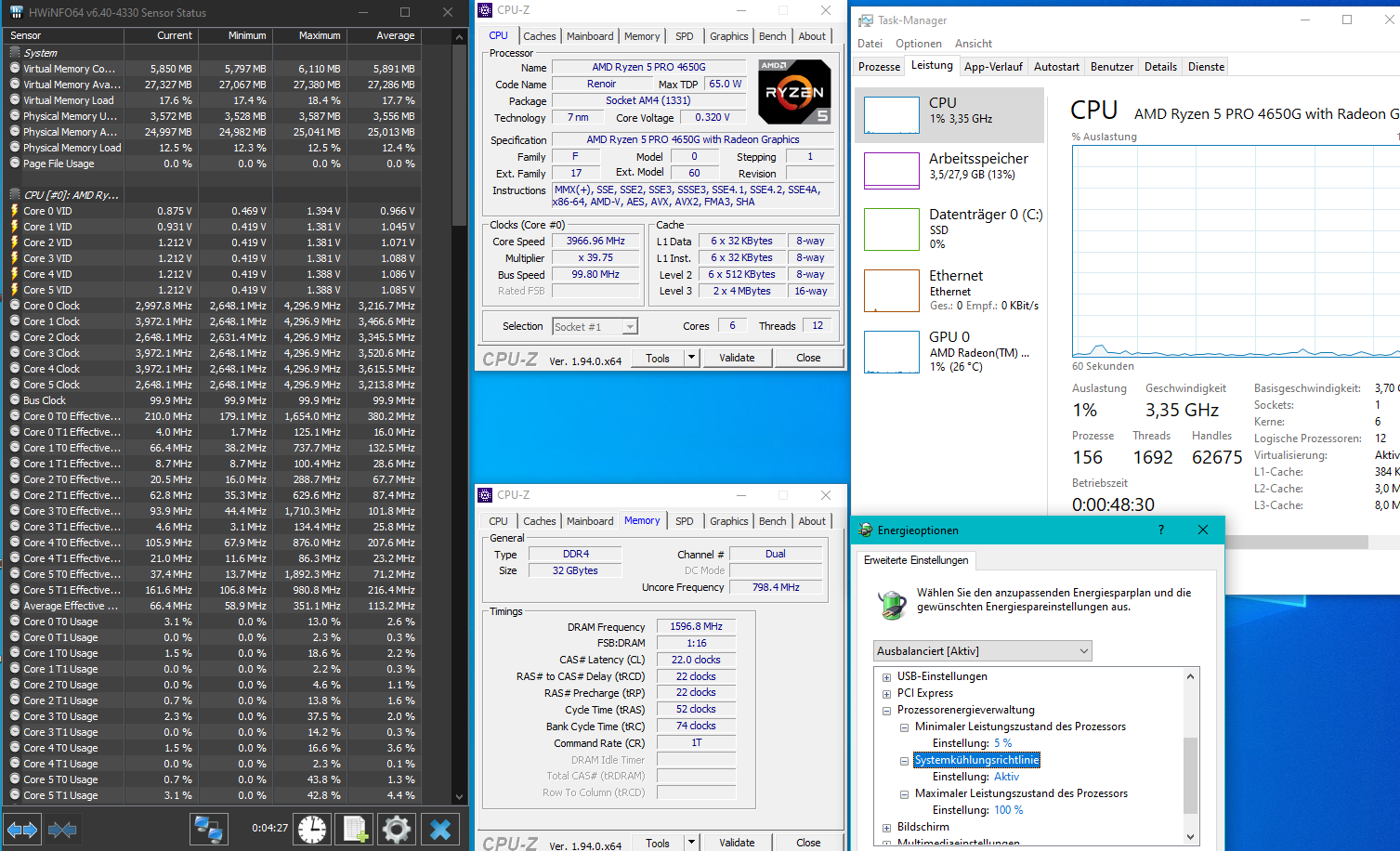The image size is (1400, 851).
Task: Select Physical Memory Load row in HWiNFO
Action: click(x=212, y=148)
